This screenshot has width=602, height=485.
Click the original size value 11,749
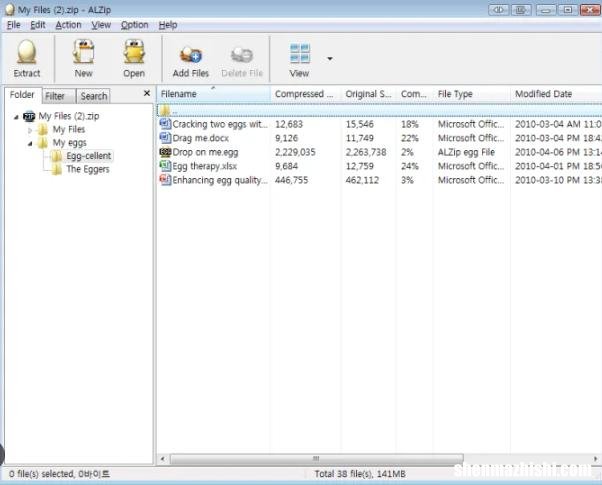click(360, 138)
